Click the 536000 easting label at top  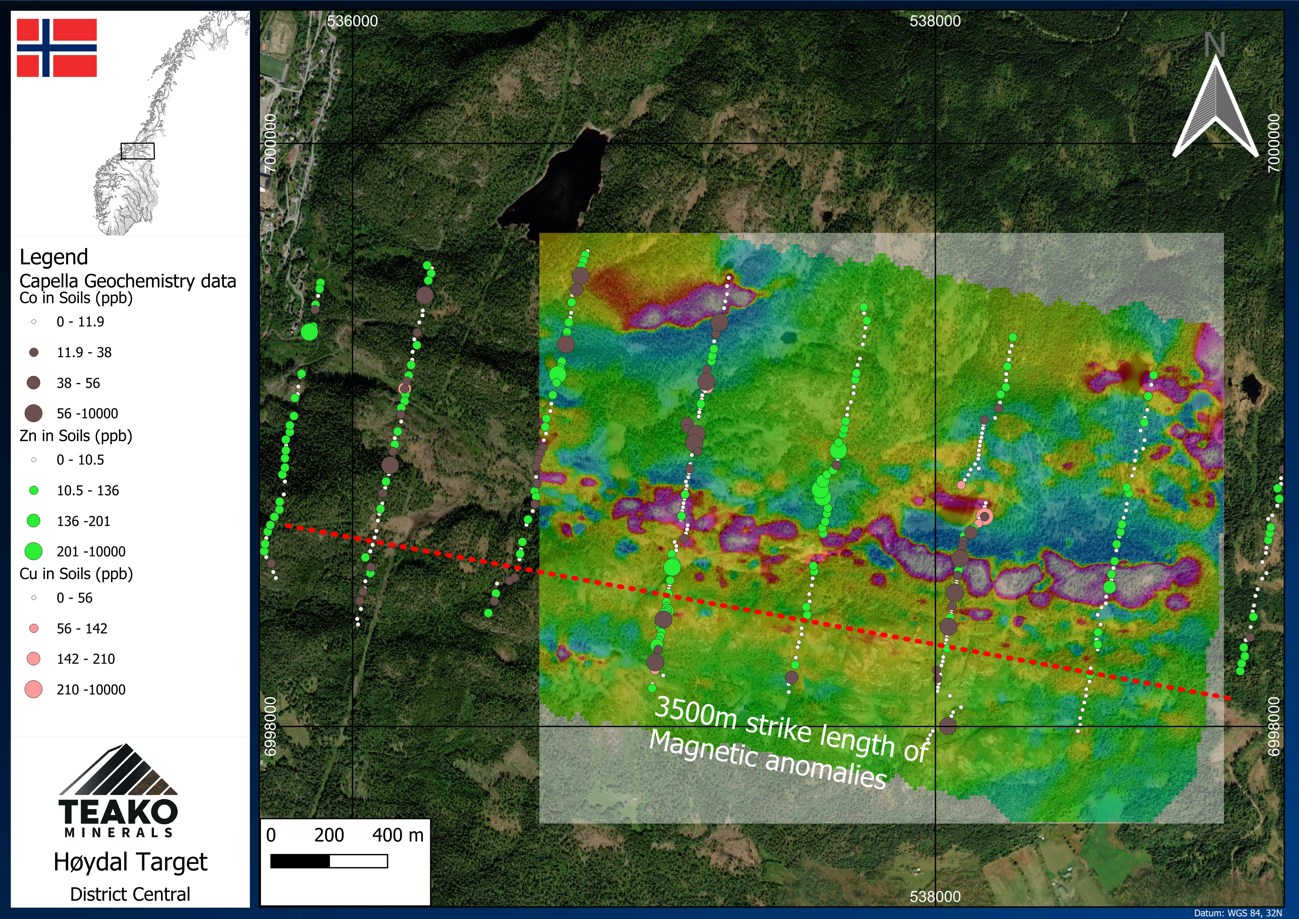pyautogui.click(x=357, y=21)
